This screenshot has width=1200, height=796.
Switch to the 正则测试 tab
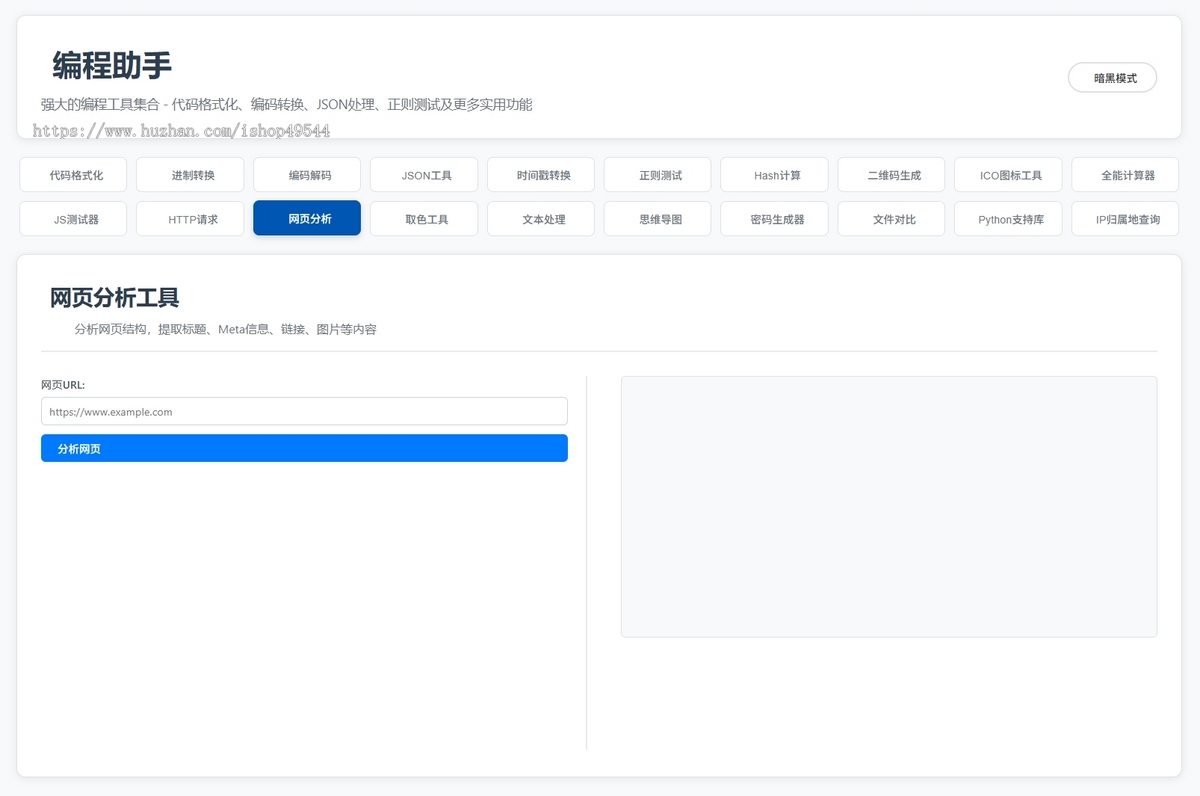pos(658,175)
